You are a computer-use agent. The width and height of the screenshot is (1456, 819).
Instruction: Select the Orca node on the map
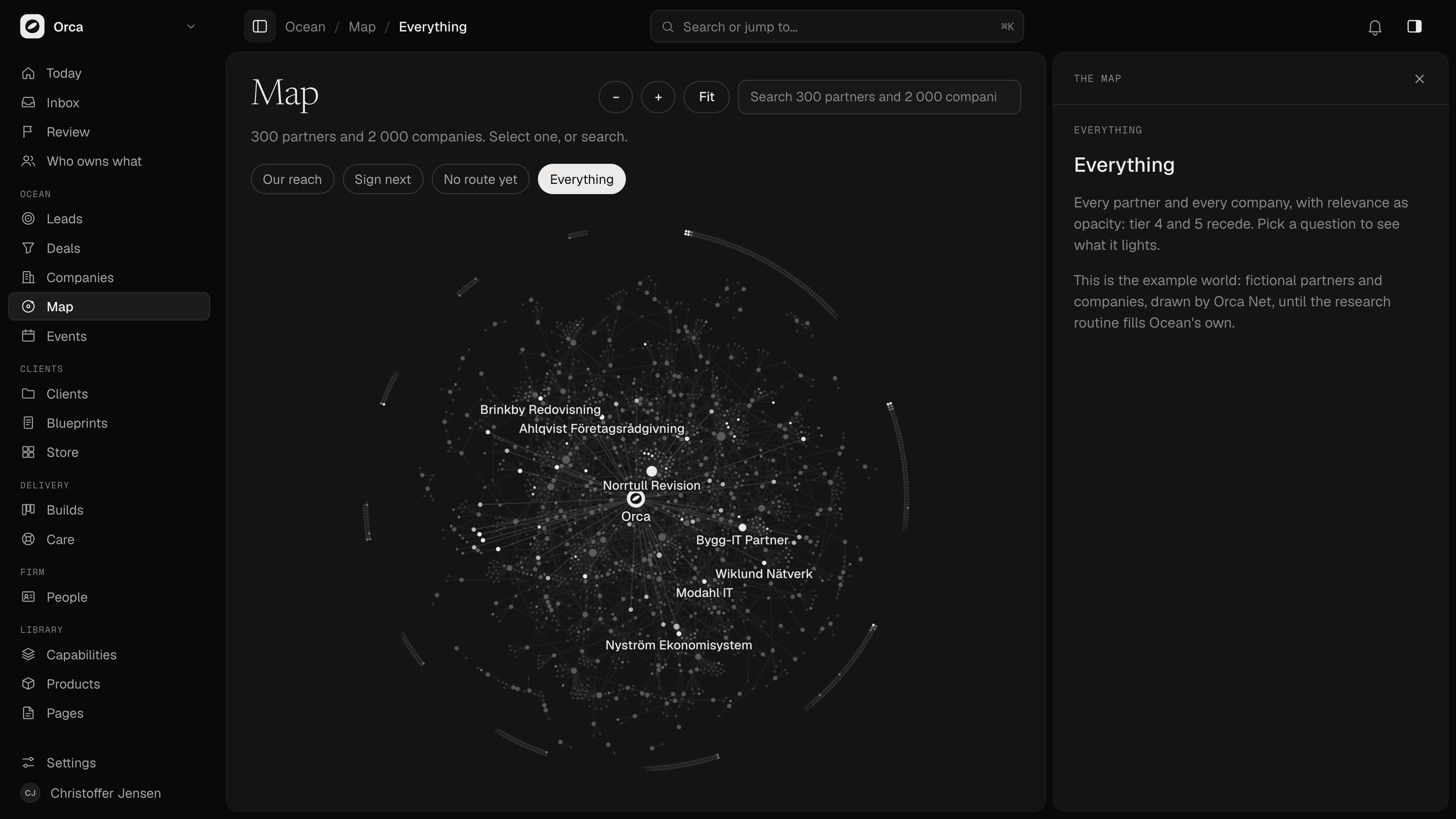636,499
